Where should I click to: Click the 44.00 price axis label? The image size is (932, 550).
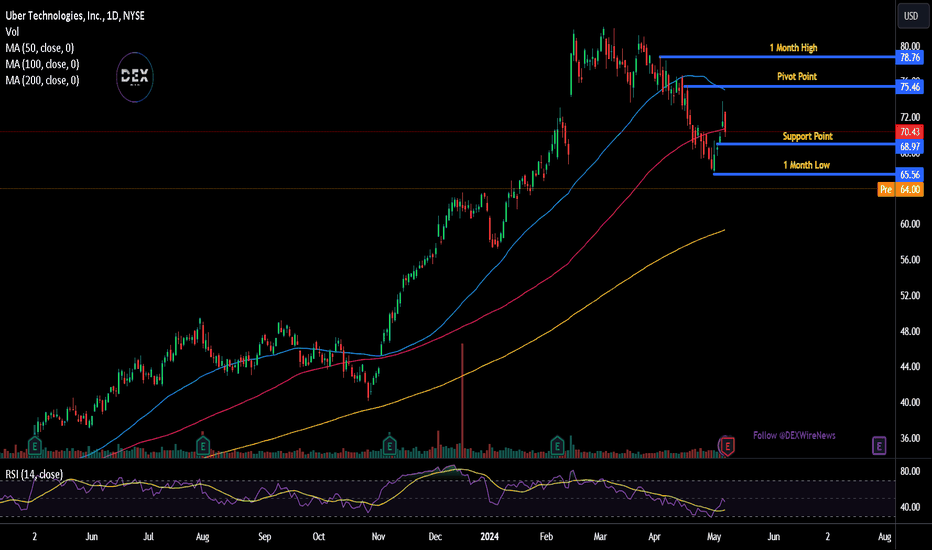click(x=910, y=367)
